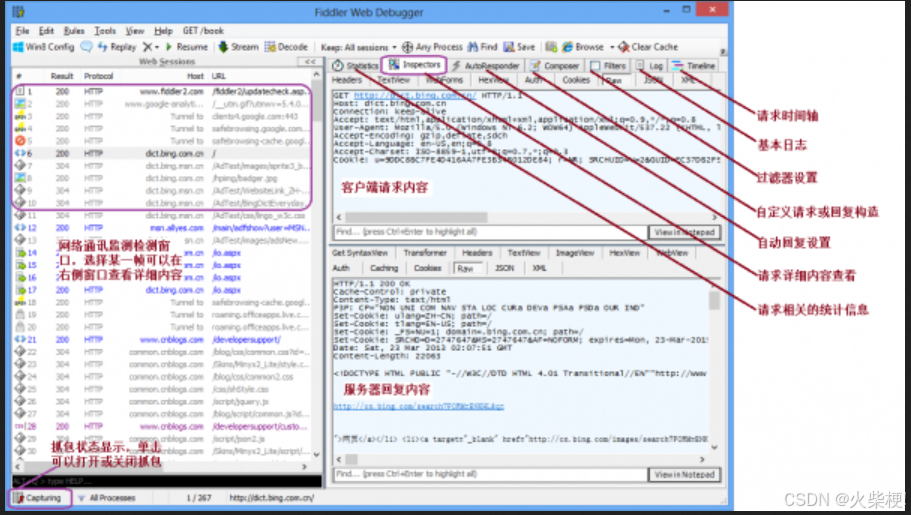Screen dimensions: 911x515
Task: Click the GET /book menu item
Action: (203, 31)
